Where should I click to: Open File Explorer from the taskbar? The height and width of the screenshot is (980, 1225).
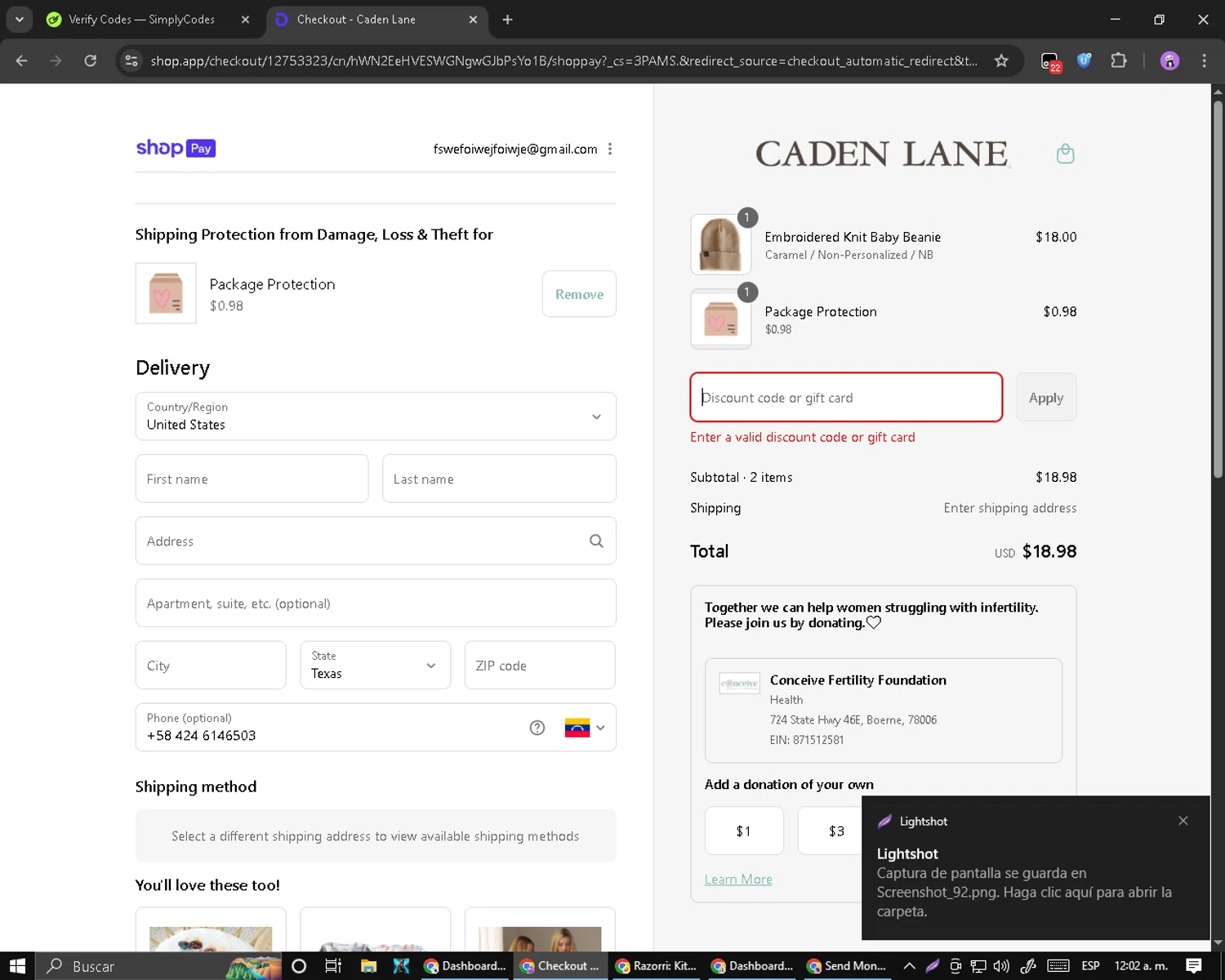click(x=368, y=966)
